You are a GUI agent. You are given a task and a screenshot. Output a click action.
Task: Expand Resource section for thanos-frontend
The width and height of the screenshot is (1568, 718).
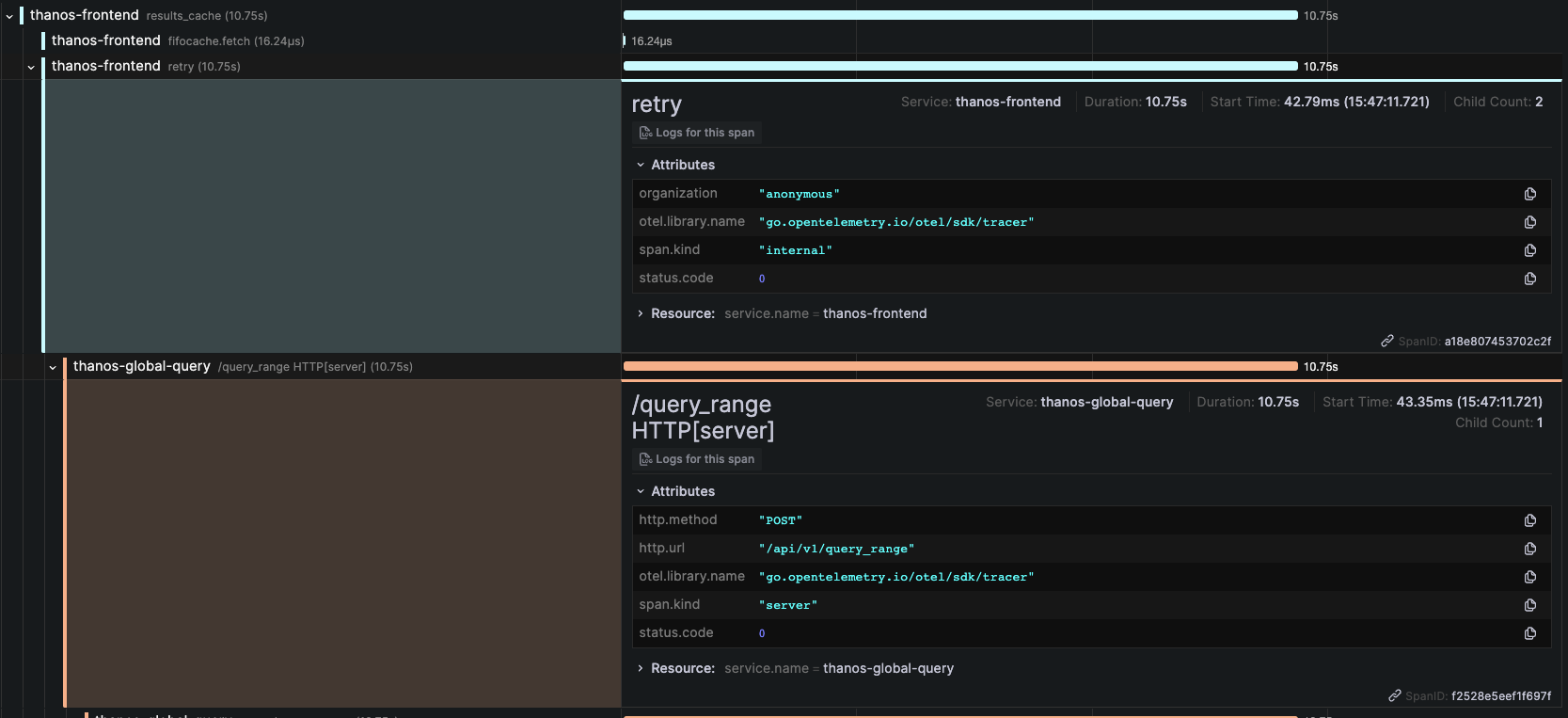(641, 313)
